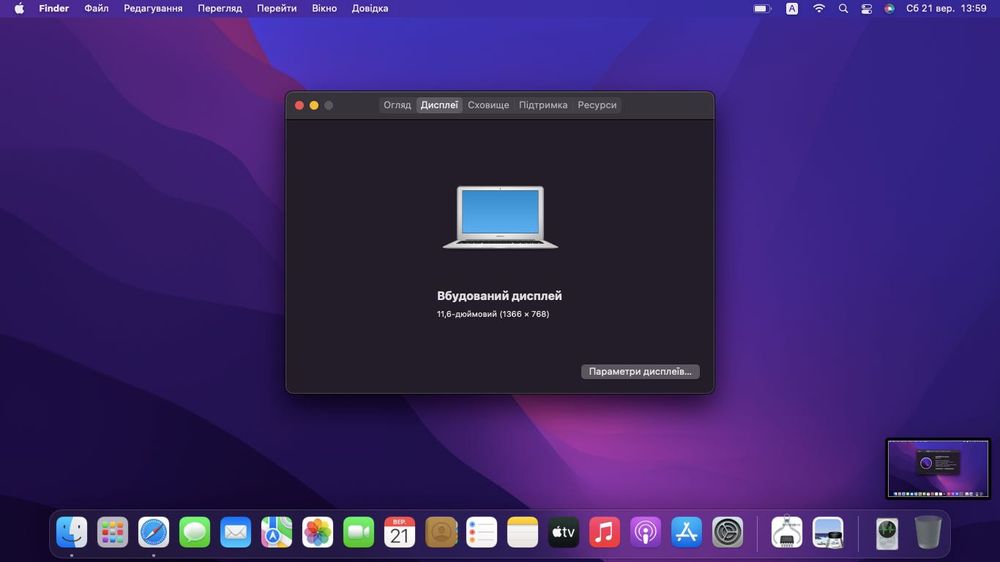1000x562 pixels.
Task: Open the Файл menu
Action: [x=96, y=8]
